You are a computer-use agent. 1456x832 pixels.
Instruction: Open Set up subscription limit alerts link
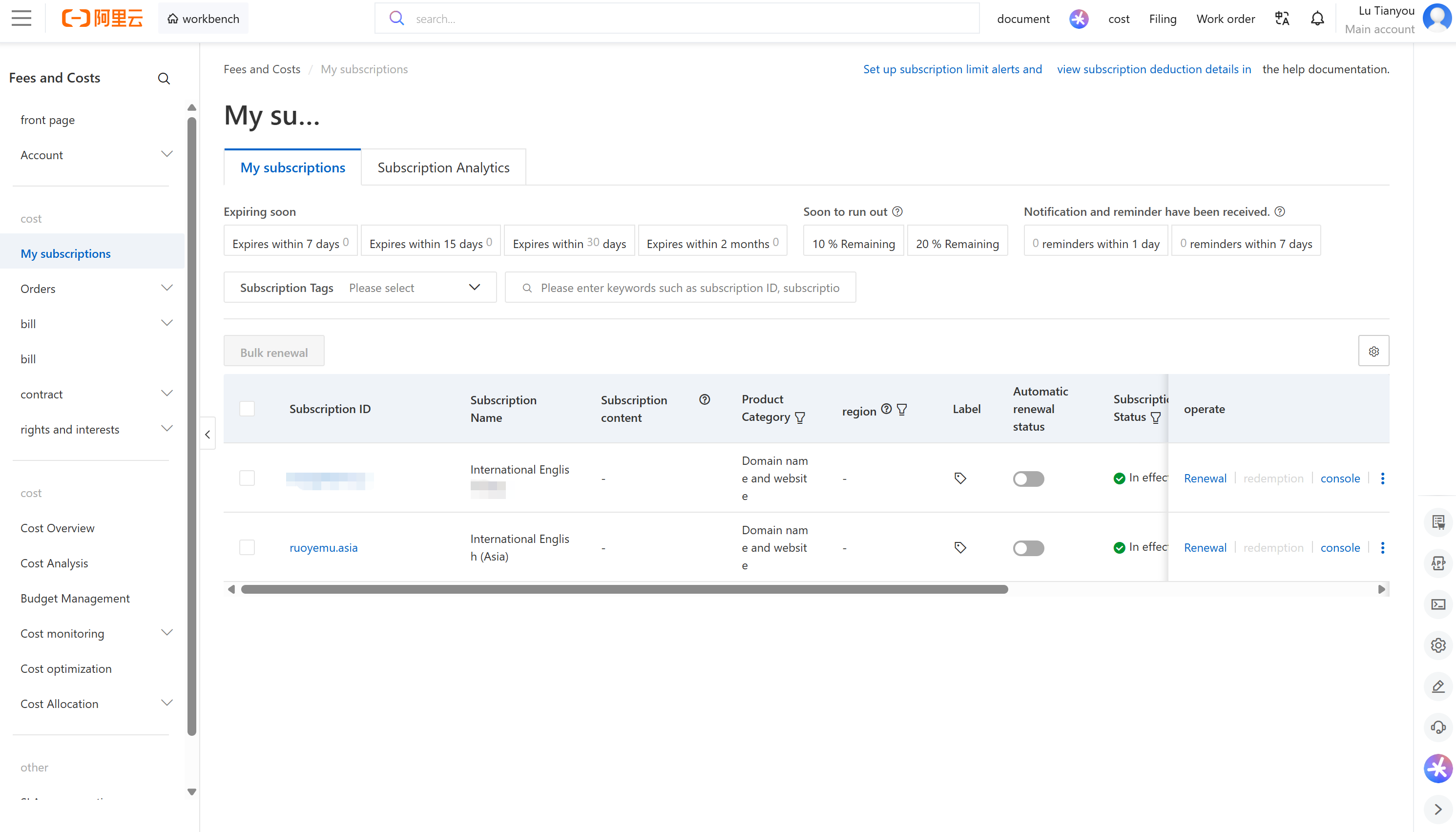[x=952, y=69]
